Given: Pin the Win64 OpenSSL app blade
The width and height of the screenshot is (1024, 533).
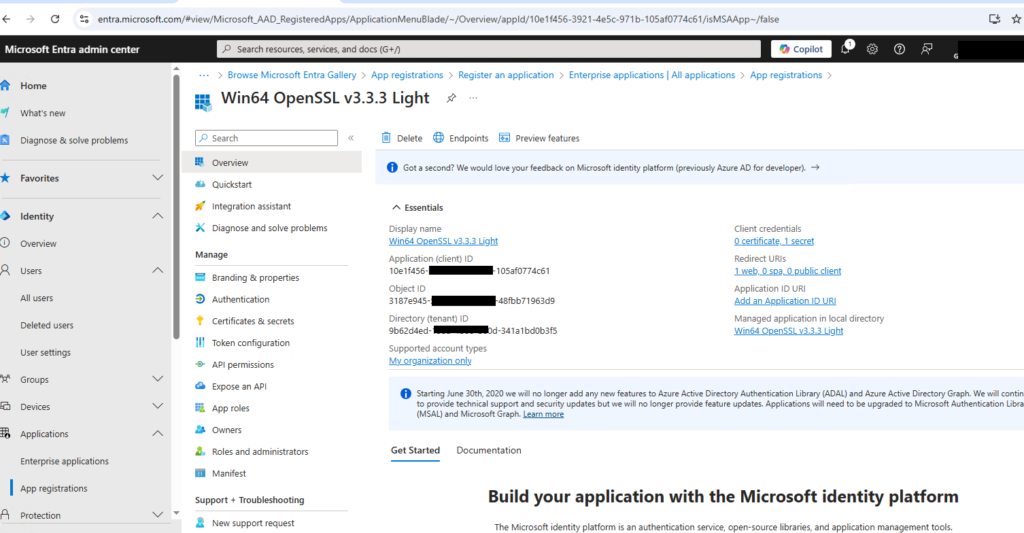Looking at the screenshot, I should 451,98.
